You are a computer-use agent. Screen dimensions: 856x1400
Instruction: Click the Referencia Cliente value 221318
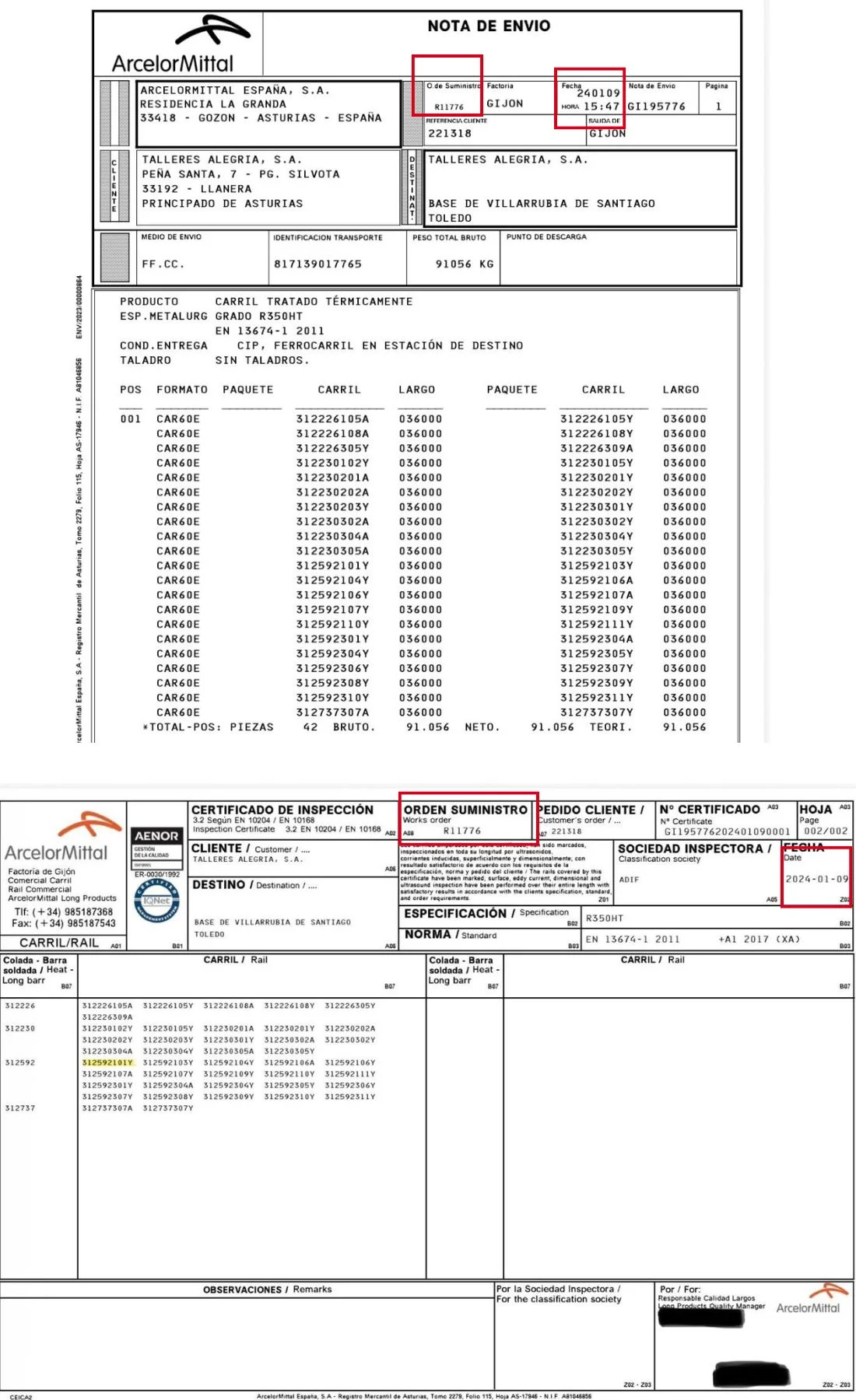pos(450,133)
